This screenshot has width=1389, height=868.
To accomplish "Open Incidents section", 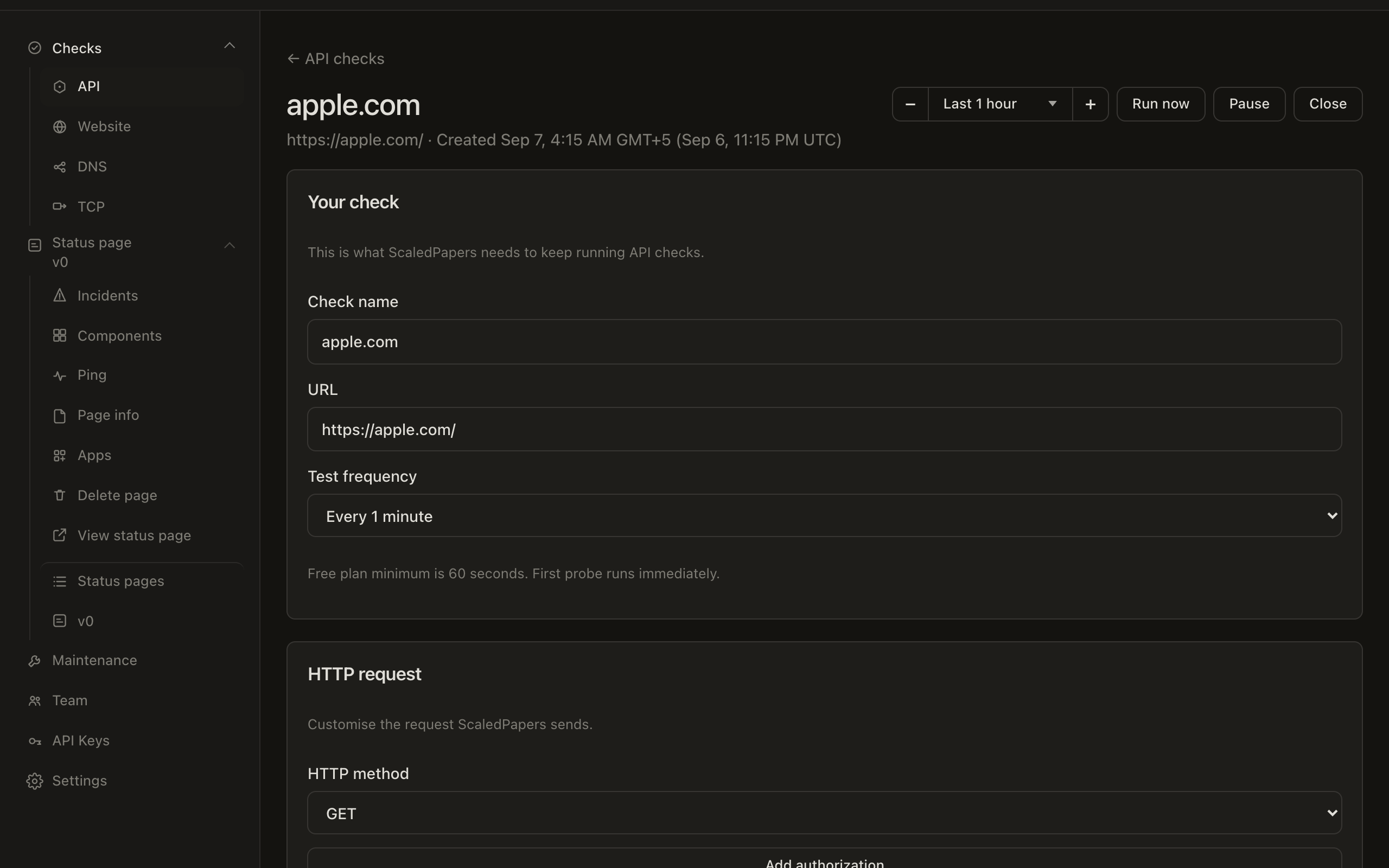I will coord(142,296).
